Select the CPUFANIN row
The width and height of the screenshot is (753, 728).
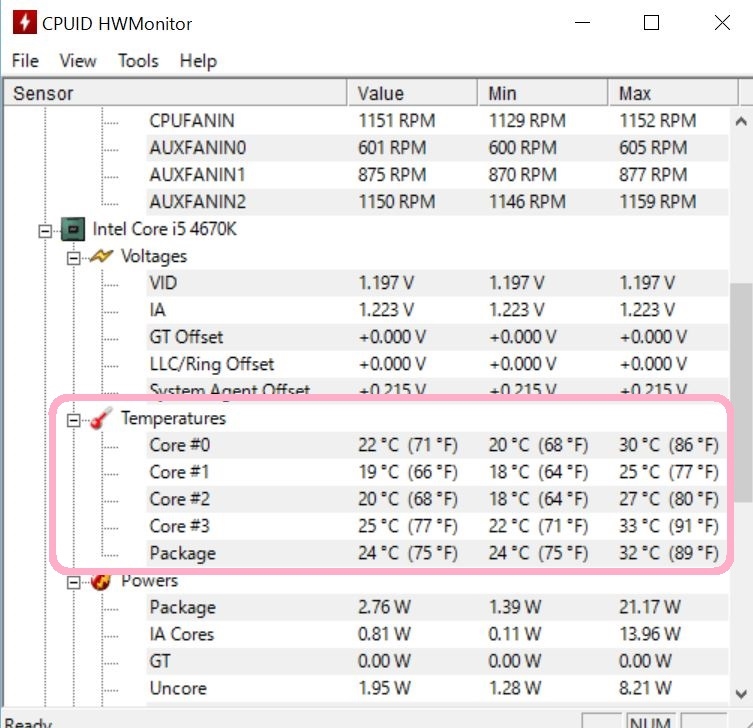[x=437, y=121]
